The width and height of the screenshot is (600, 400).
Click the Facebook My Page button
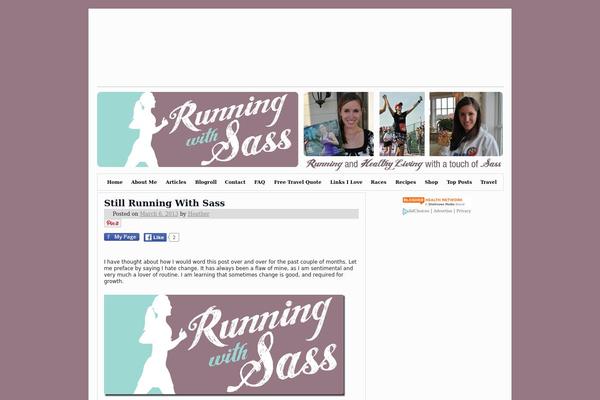(x=122, y=237)
